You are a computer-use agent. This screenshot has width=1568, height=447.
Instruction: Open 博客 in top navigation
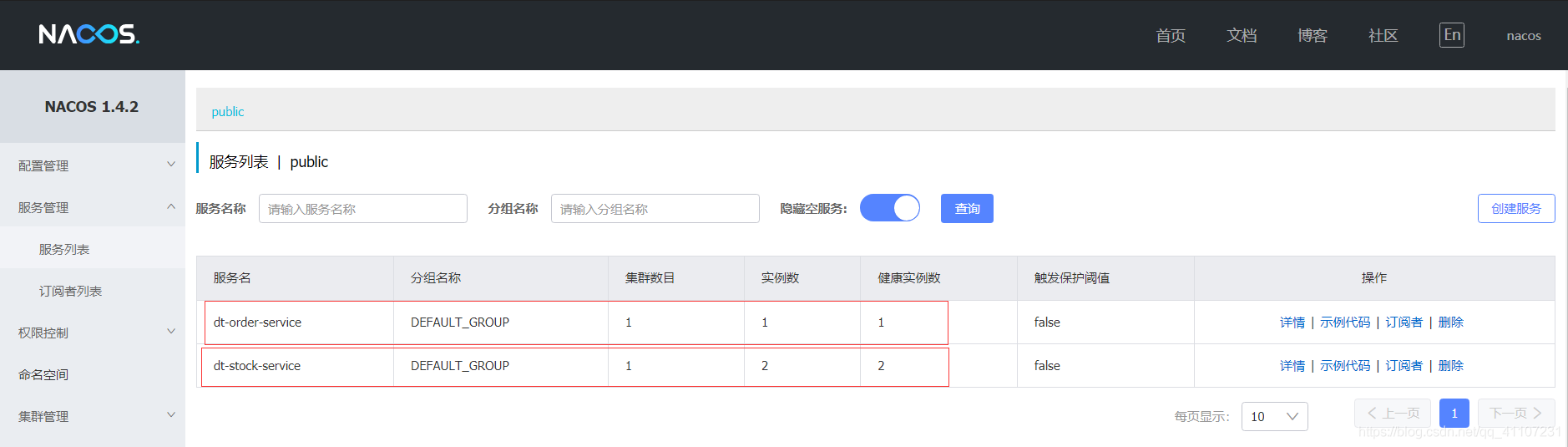(1313, 35)
